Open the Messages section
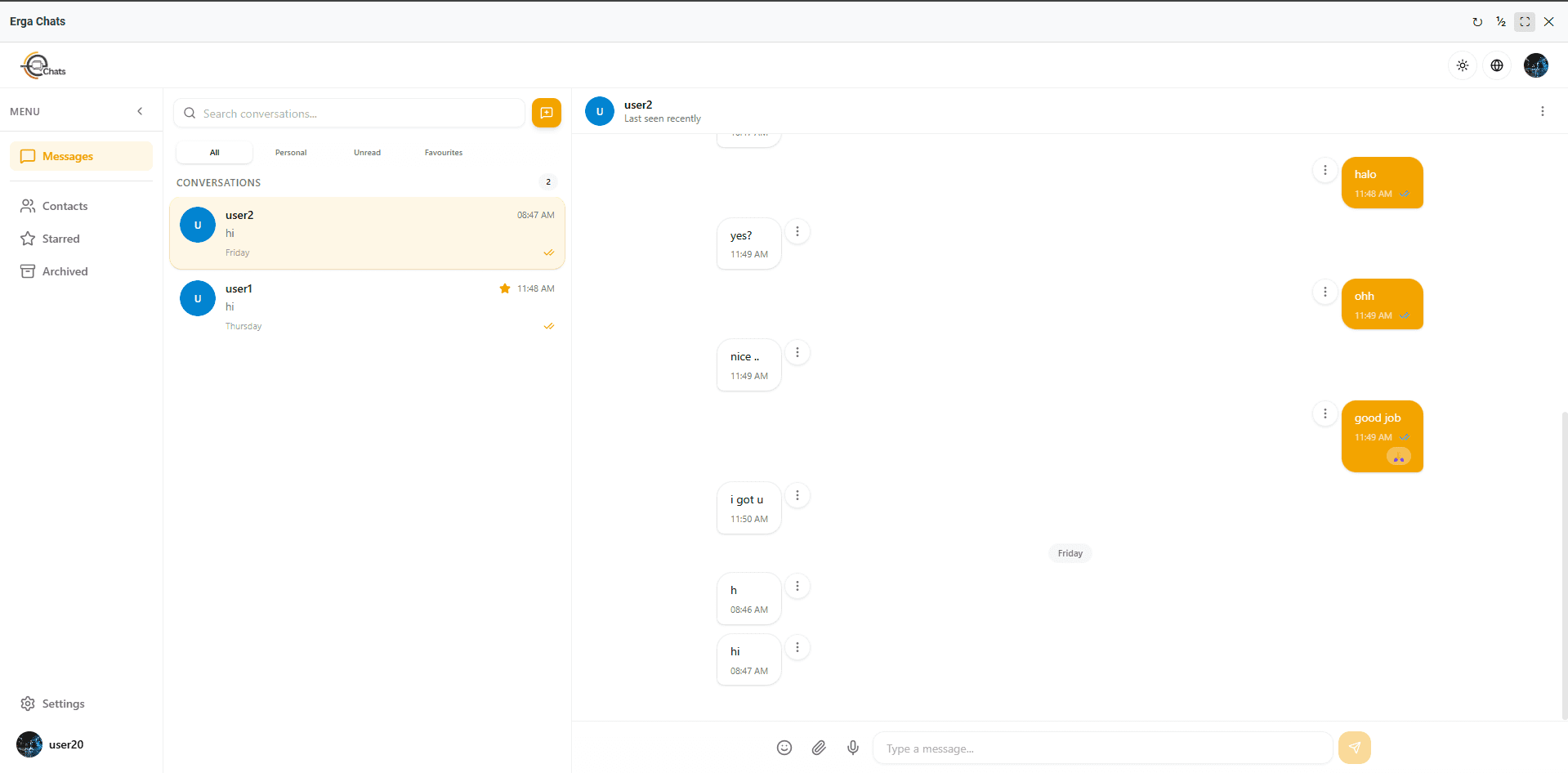This screenshot has height=773, width=1568. 81,156
